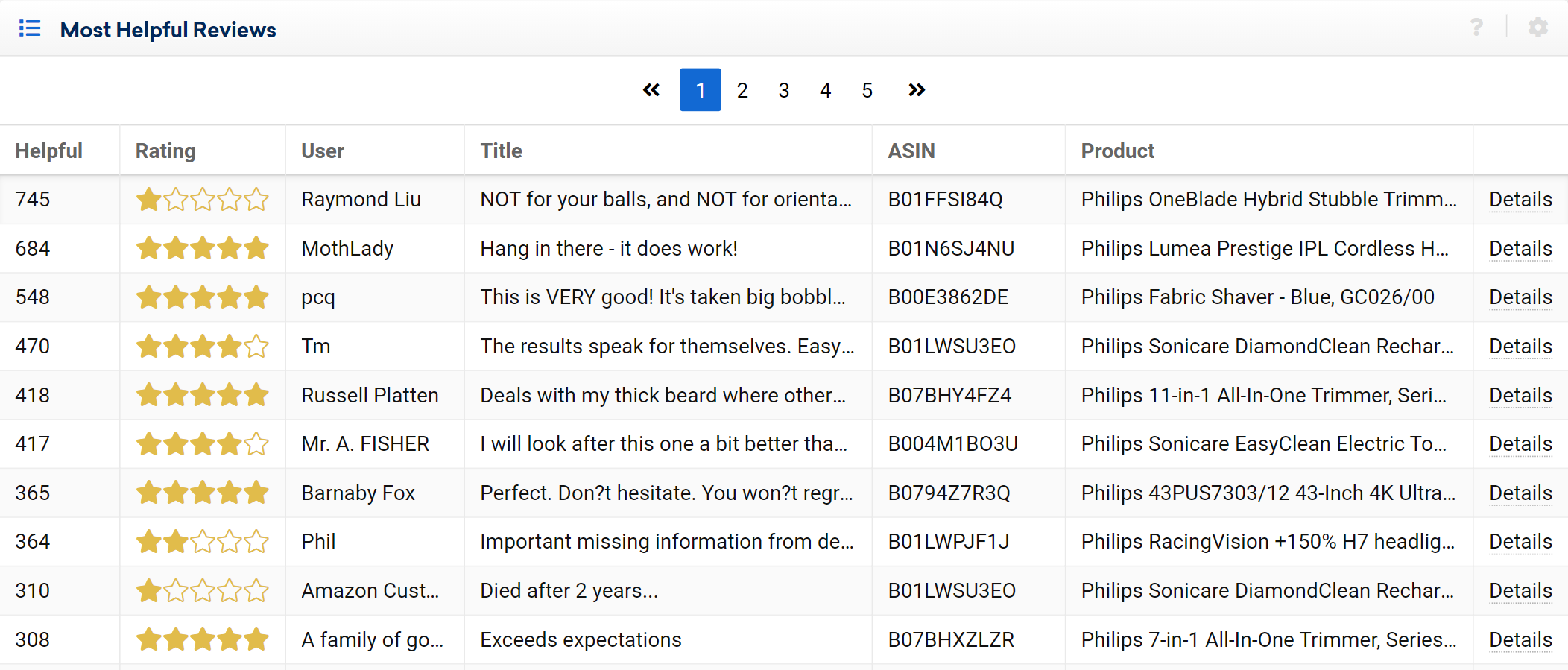Click user name 'Russell Platten'
The width and height of the screenshot is (1568, 670).
click(370, 396)
